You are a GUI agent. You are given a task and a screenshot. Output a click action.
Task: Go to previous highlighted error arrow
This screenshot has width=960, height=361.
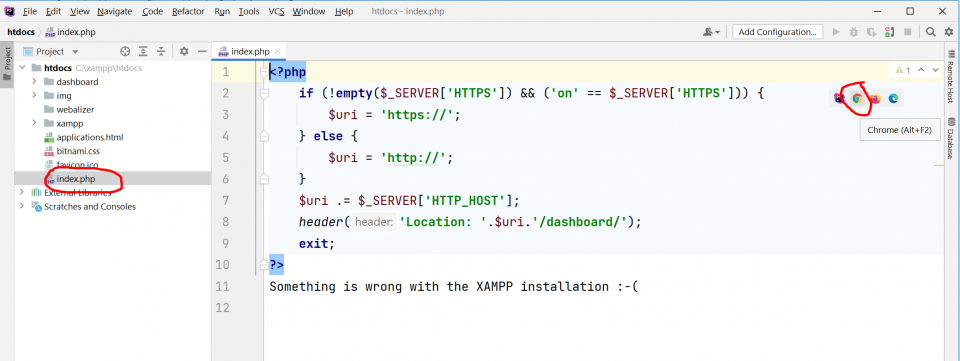(921, 70)
